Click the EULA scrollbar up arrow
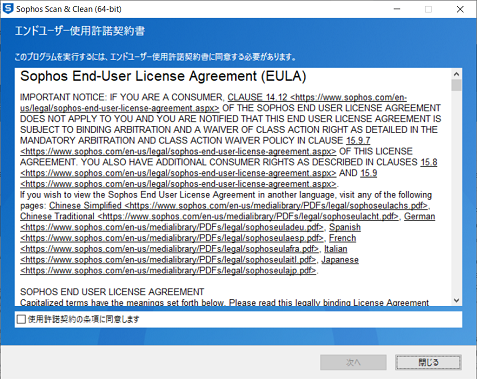477x379 pixels. [456, 74]
